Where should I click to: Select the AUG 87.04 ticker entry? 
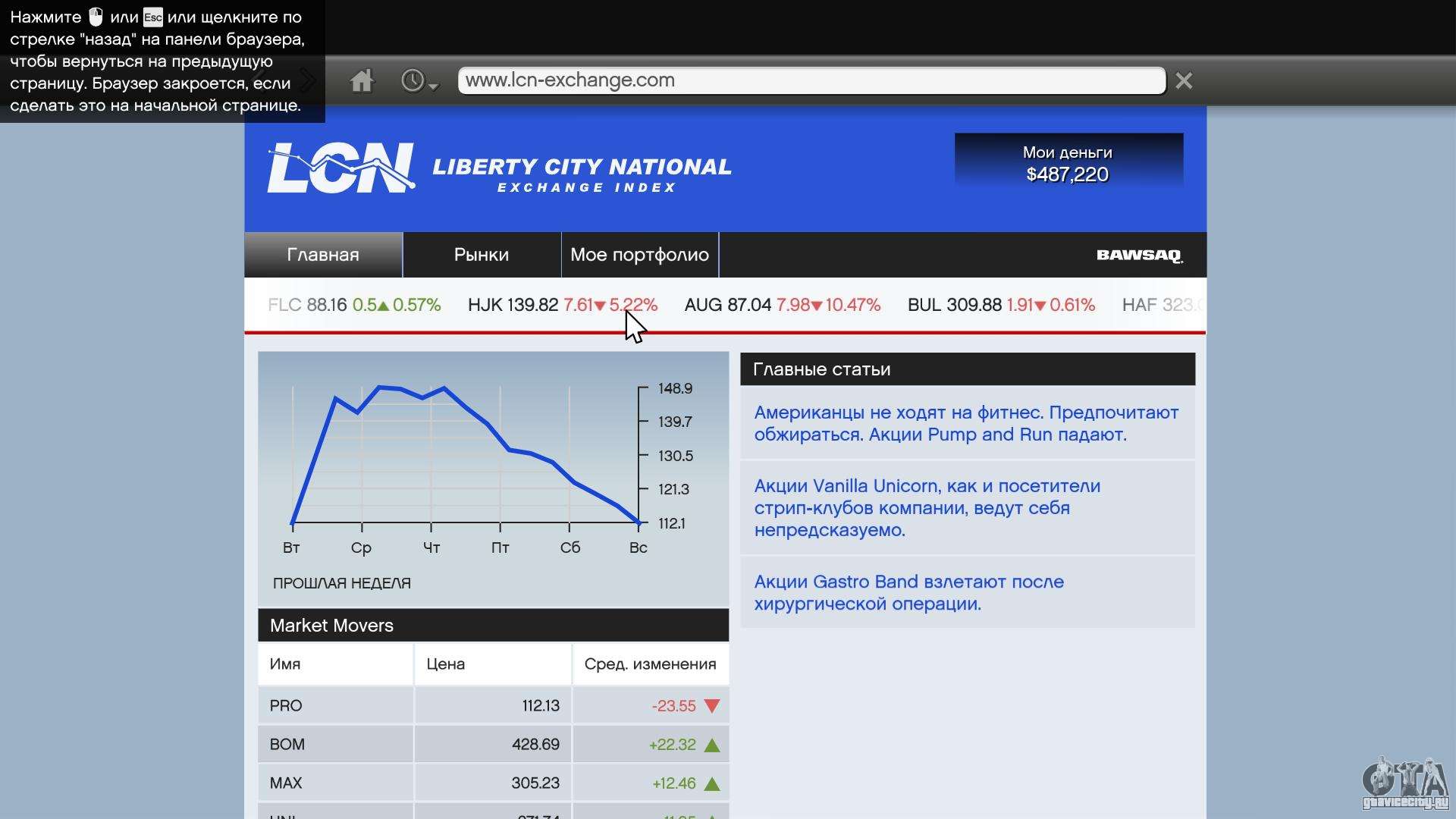coord(783,305)
